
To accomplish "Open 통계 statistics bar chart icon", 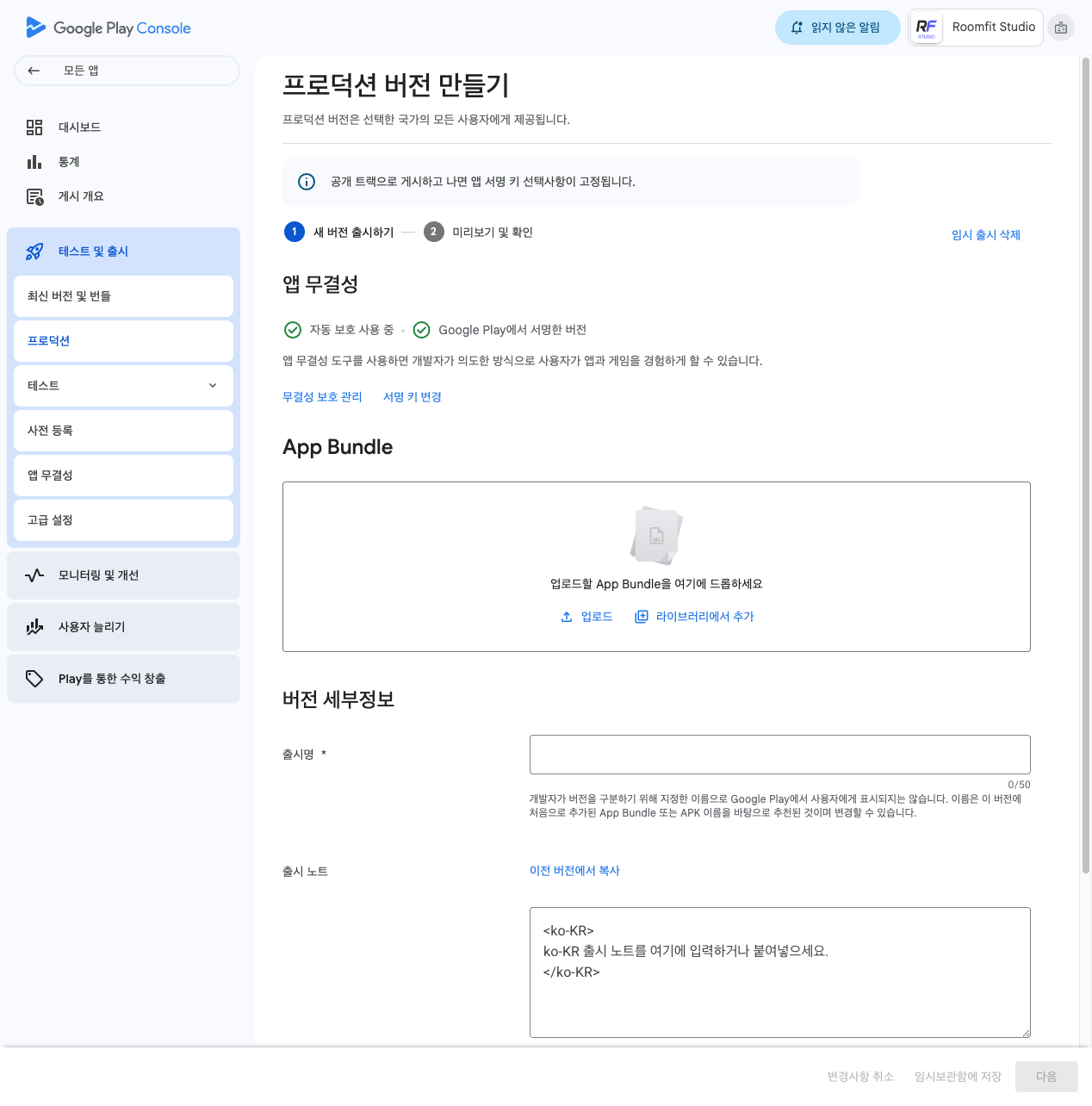I will tap(34, 162).
